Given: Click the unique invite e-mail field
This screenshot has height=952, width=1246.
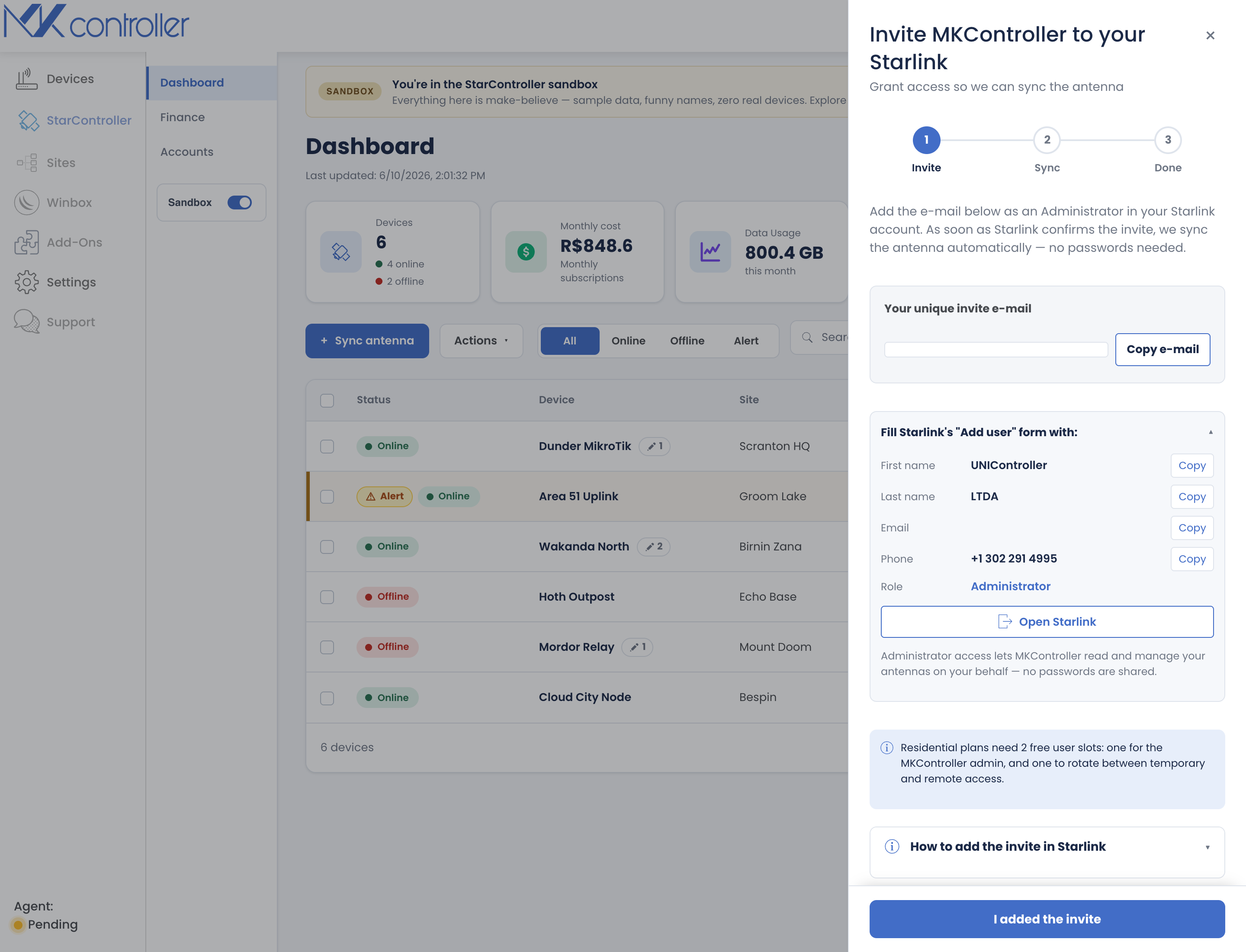Looking at the screenshot, I should [x=996, y=350].
